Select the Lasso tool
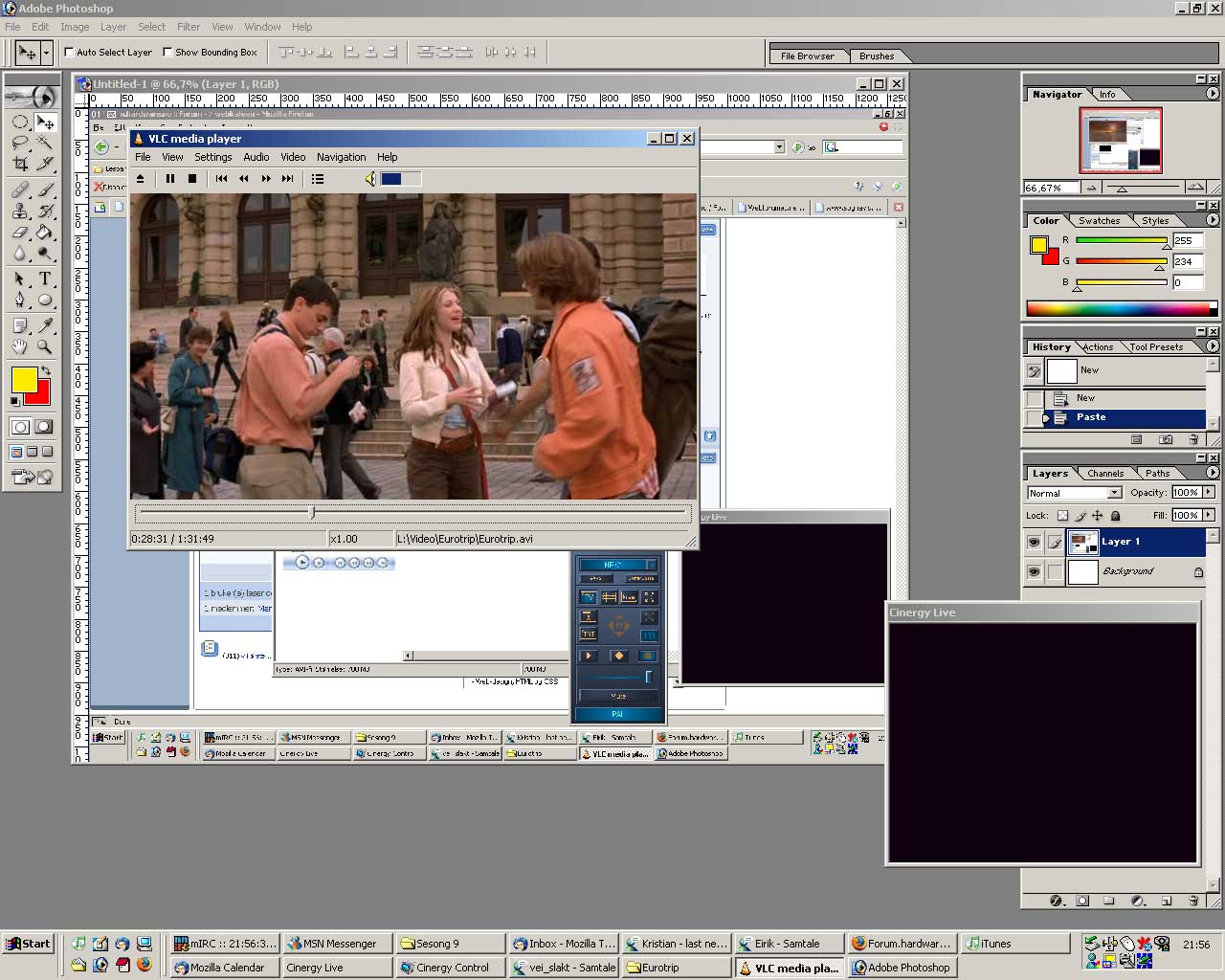 coord(20,143)
